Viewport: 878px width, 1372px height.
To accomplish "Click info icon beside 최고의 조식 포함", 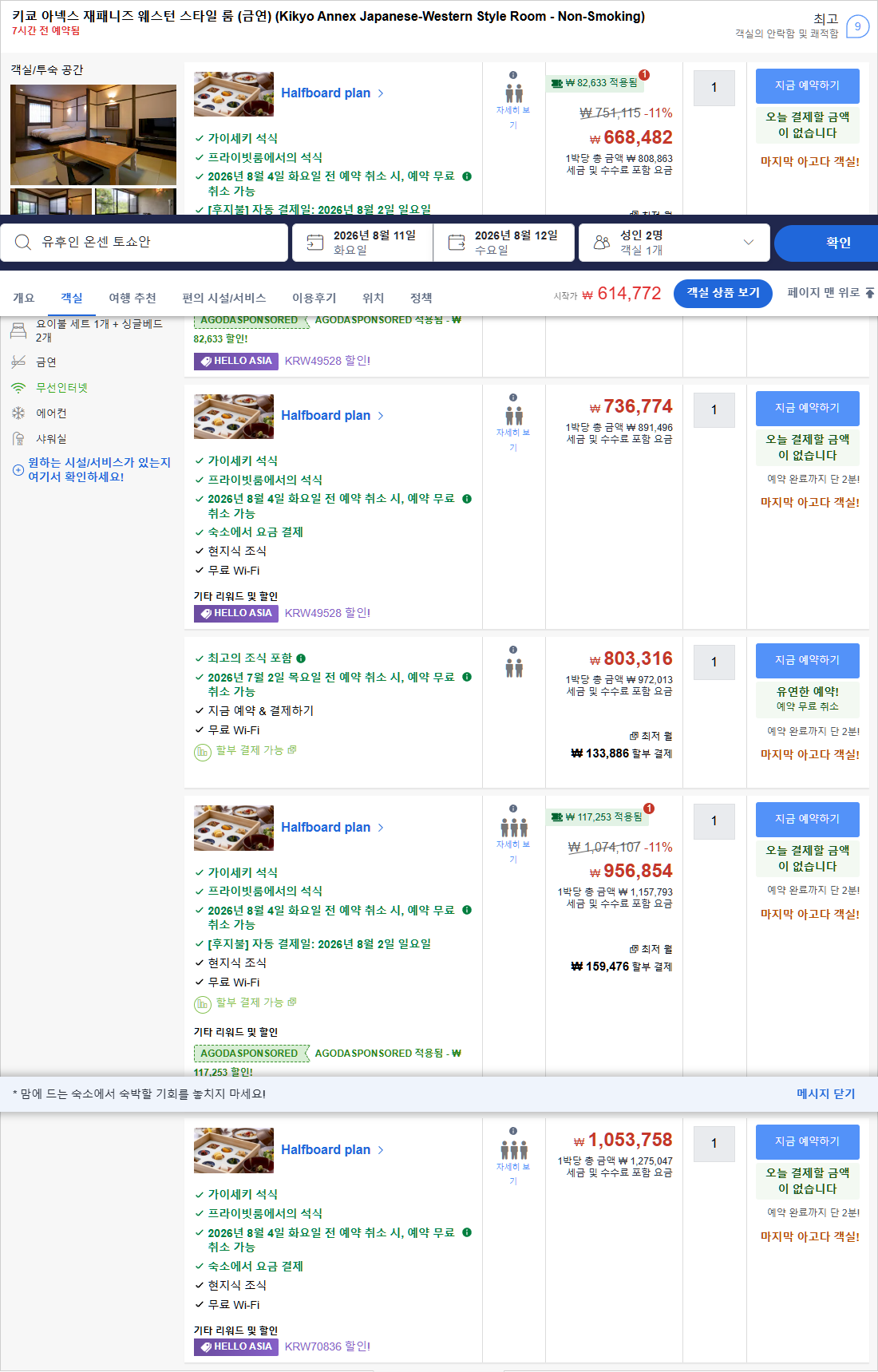I will pos(301,658).
